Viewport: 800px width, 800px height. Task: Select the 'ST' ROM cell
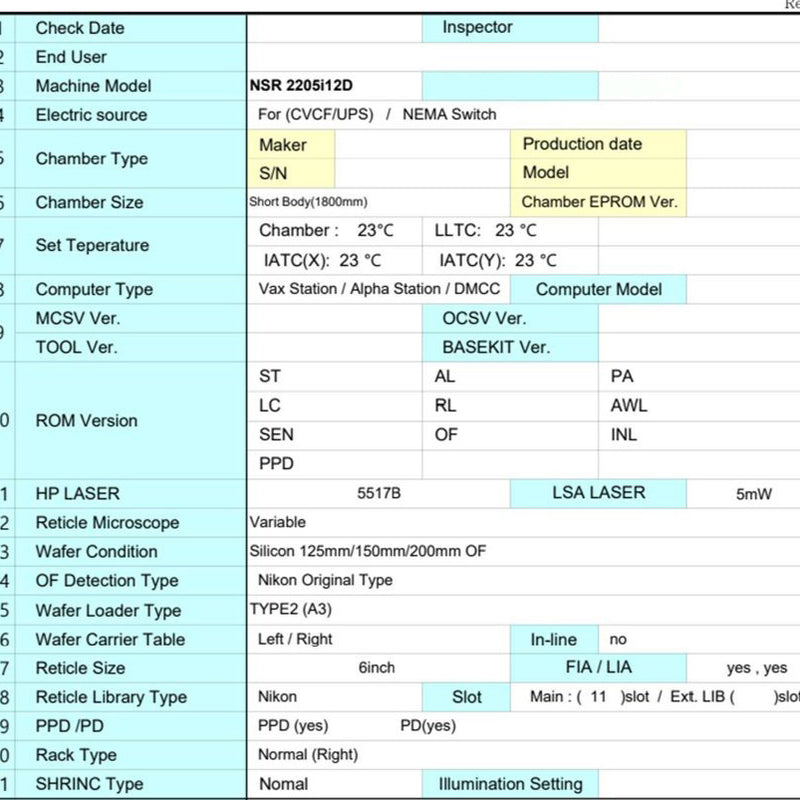click(x=335, y=377)
